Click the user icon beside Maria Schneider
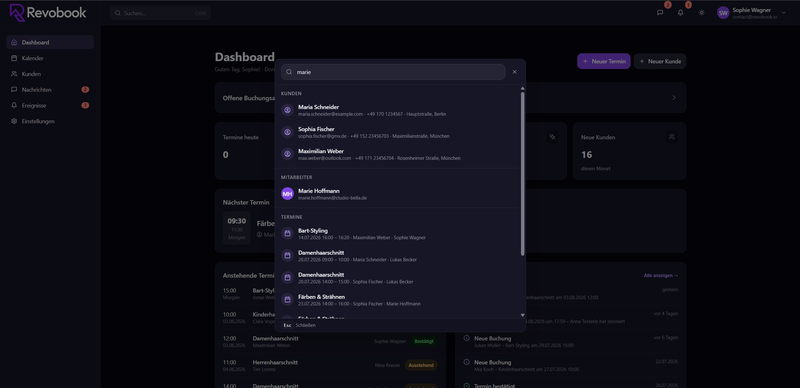The width and height of the screenshot is (800, 388). (x=287, y=110)
